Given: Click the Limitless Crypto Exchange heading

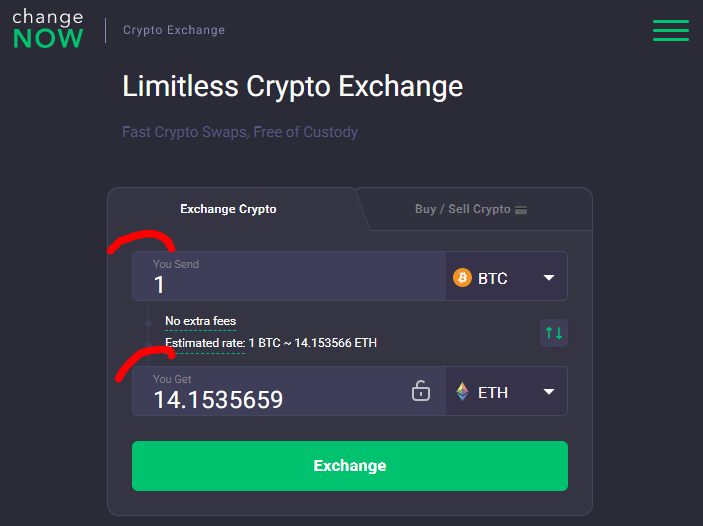Looking at the screenshot, I should pyautogui.click(x=292, y=86).
